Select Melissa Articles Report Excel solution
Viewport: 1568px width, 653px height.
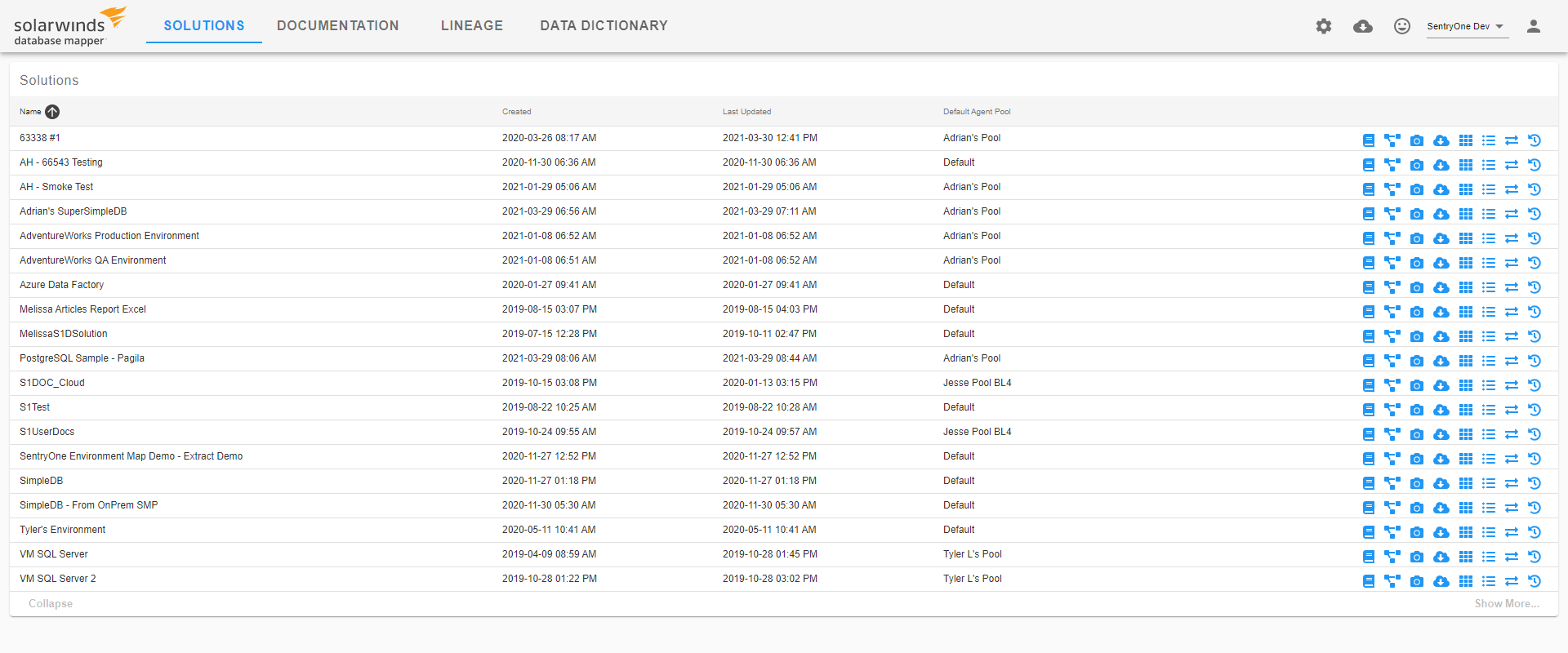pos(82,309)
